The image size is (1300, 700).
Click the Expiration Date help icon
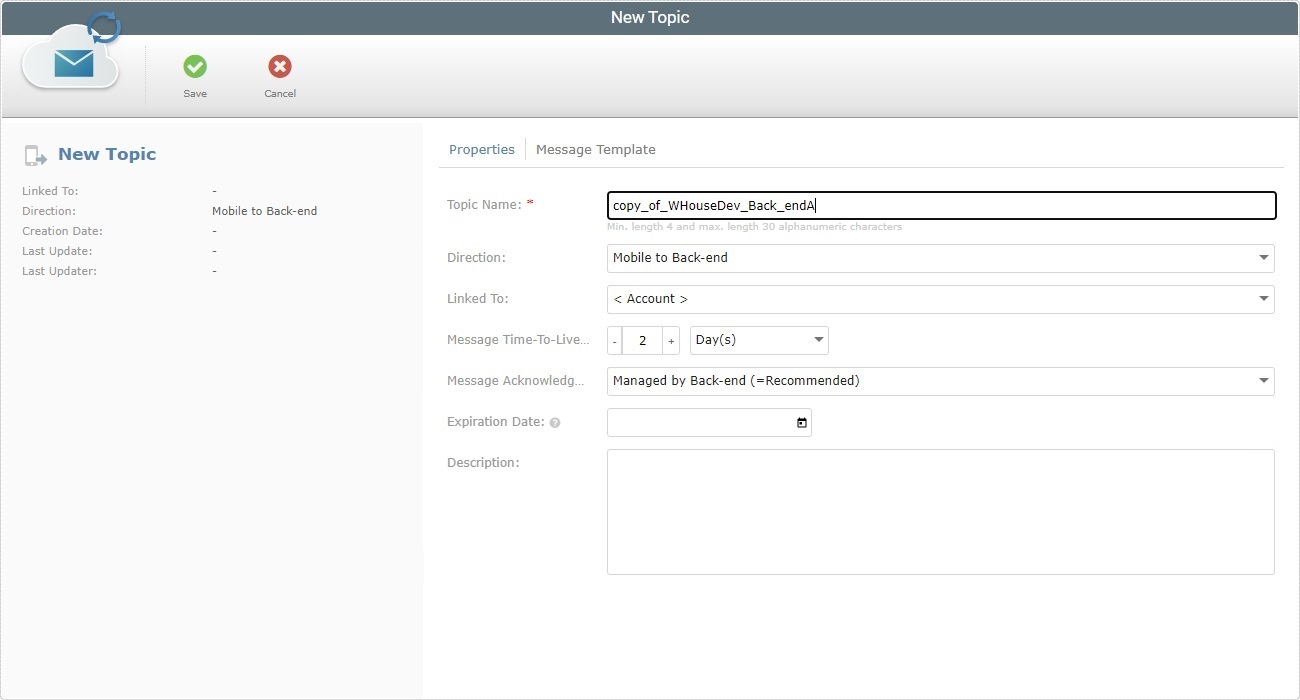click(555, 422)
